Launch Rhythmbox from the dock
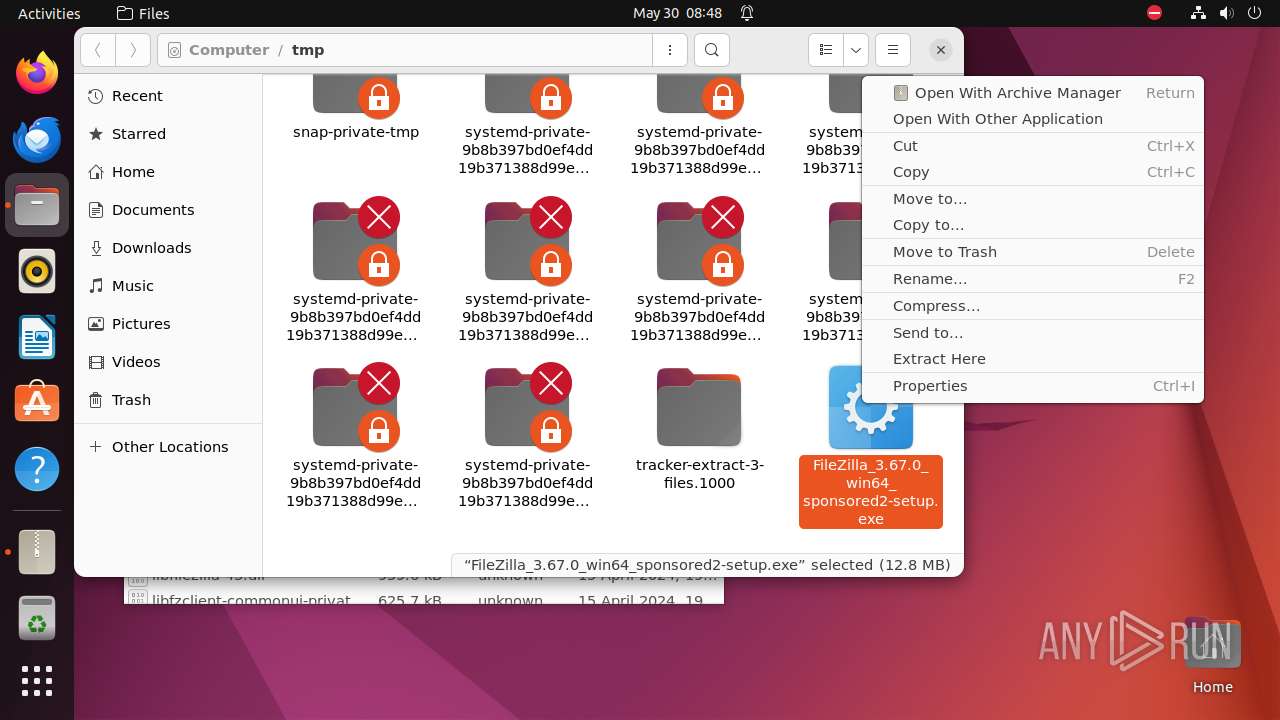The height and width of the screenshot is (720, 1280). click(37, 271)
